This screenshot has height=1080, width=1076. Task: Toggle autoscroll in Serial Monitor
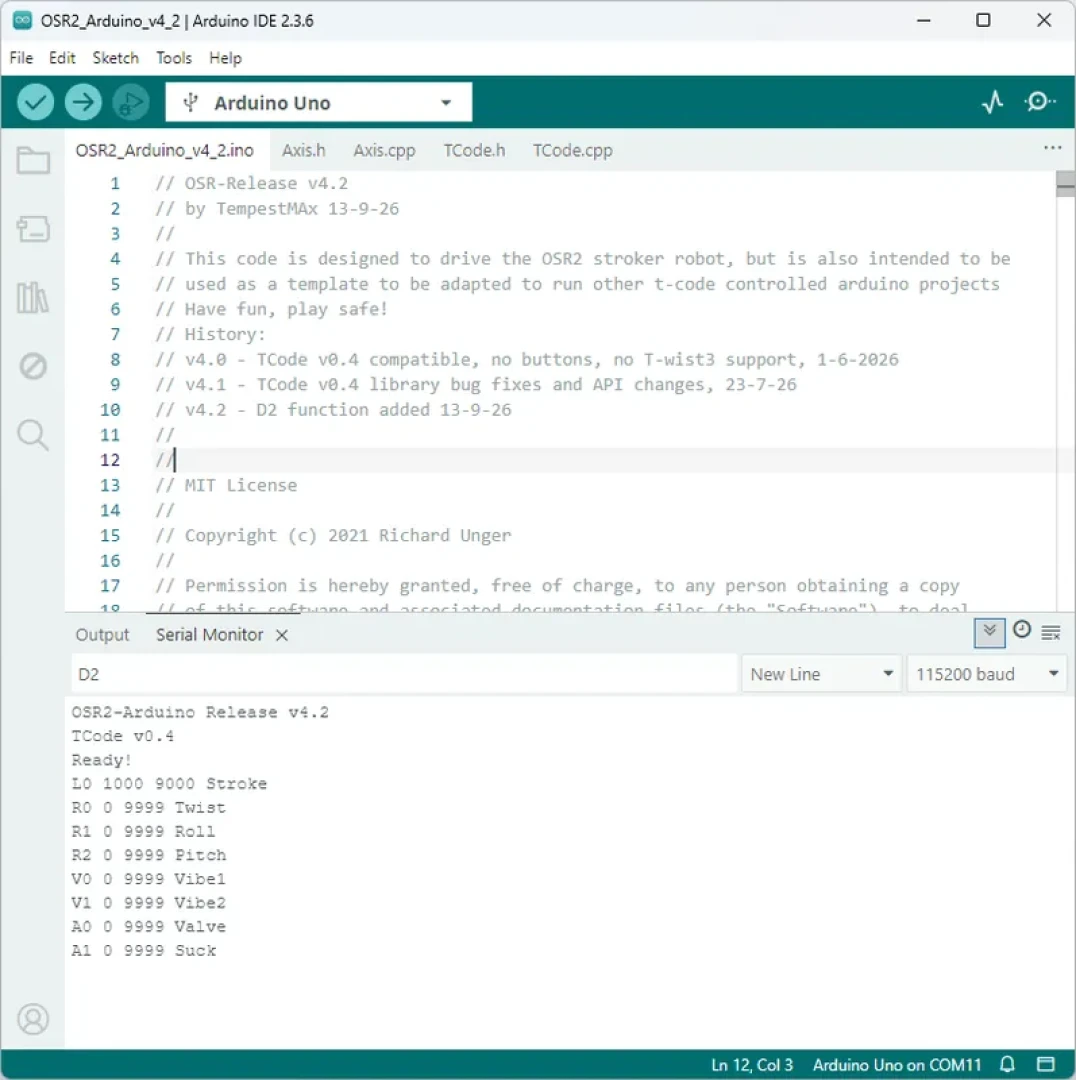(989, 632)
